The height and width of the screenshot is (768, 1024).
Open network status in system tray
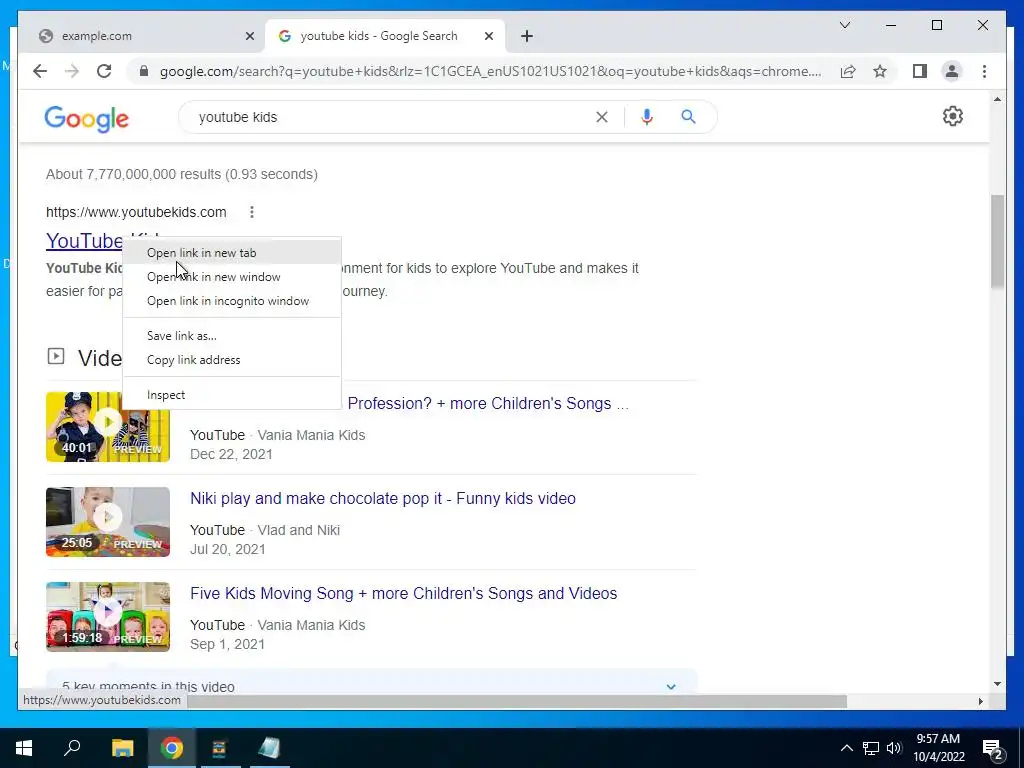871,748
